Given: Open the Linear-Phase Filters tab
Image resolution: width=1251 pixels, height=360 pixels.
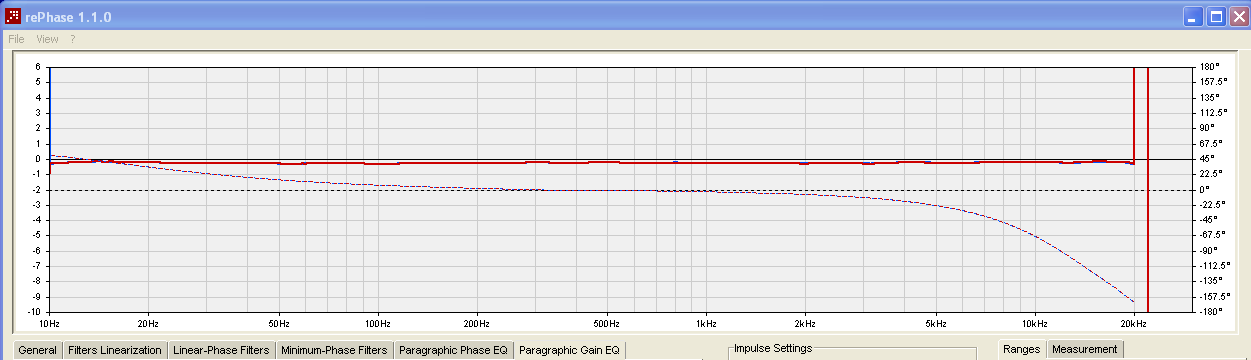Looking at the screenshot, I should pyautogui.click(x=221, y=351).
